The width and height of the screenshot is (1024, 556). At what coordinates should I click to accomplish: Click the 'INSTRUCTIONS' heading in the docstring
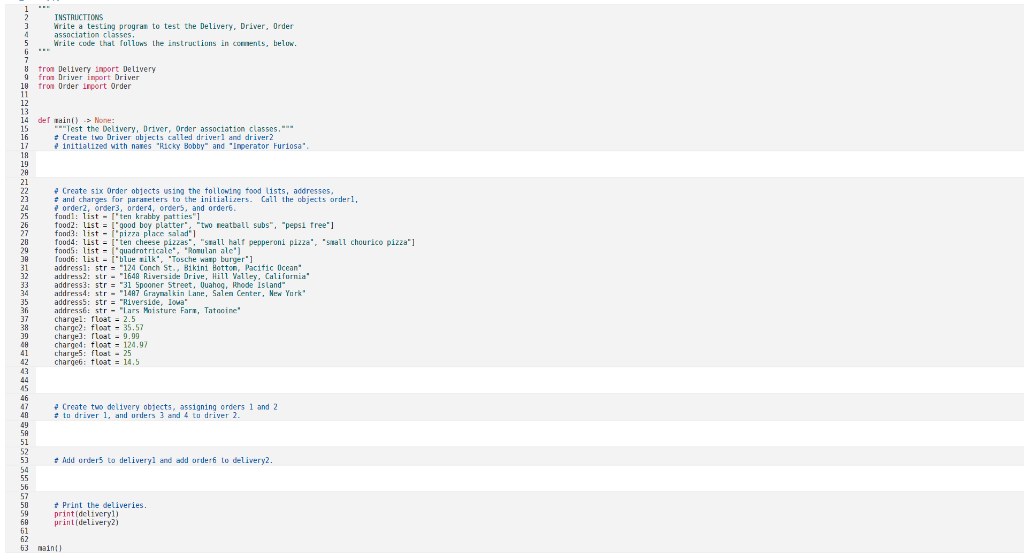78,18
